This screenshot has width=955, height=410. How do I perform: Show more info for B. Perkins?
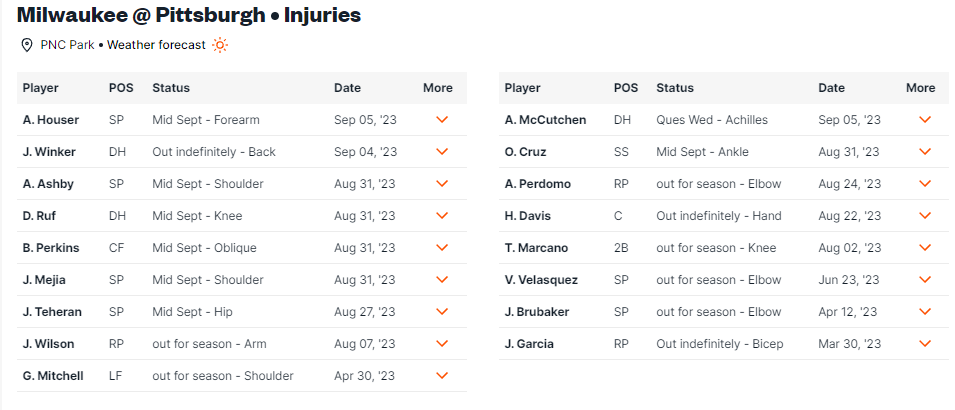pyautogui.click(x=442, y=248)
